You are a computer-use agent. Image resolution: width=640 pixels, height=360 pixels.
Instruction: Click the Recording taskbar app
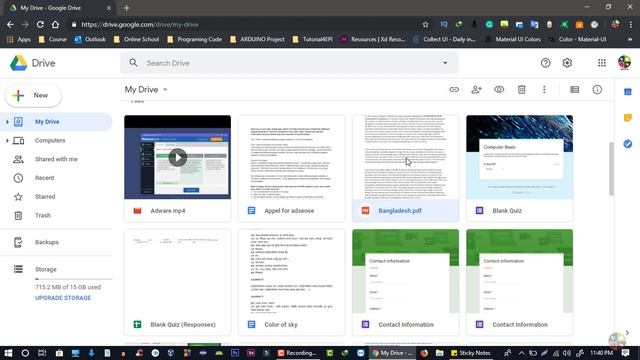tap(297, 353)
